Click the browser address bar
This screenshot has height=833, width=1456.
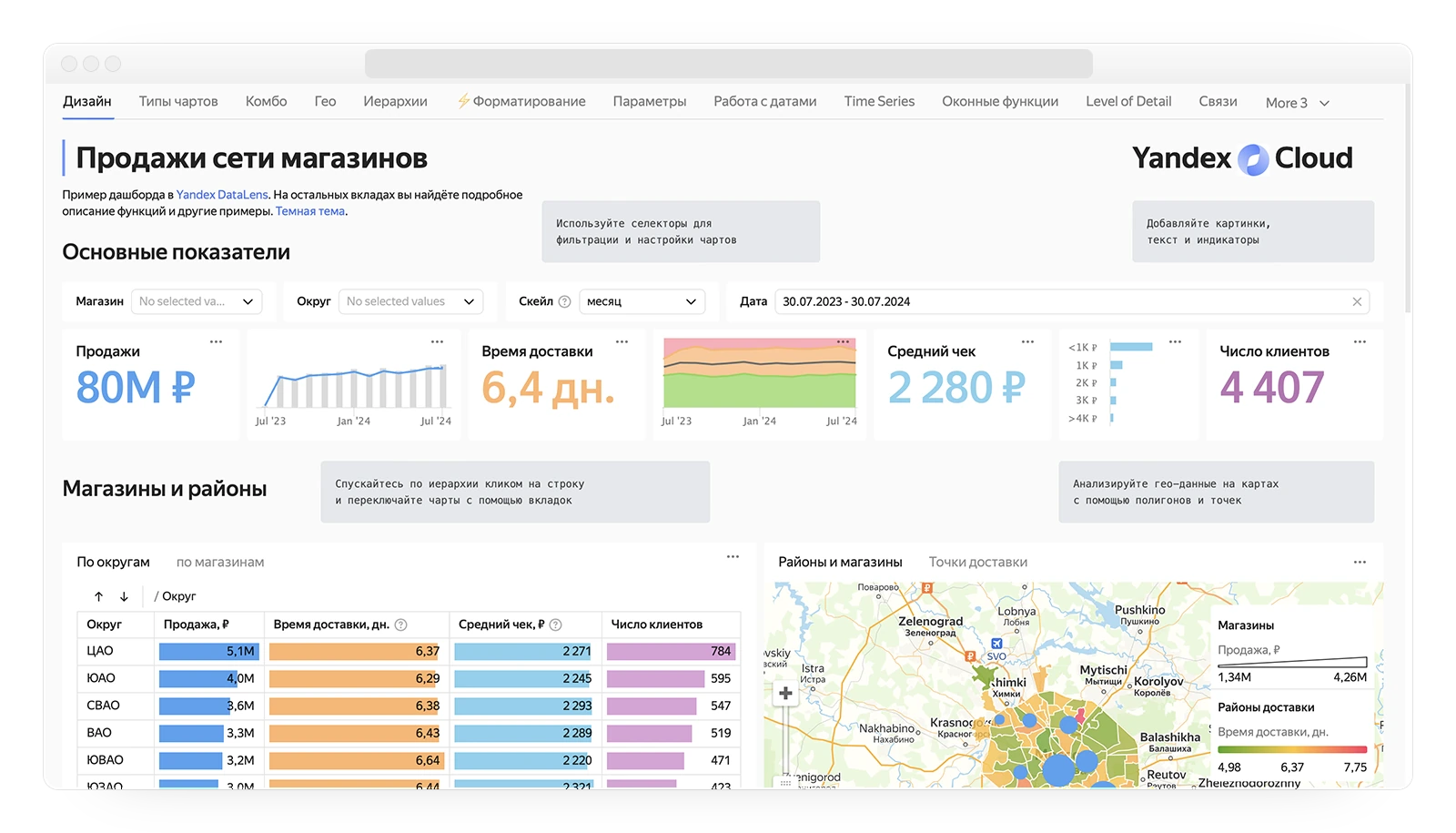[x=729, y=64]
